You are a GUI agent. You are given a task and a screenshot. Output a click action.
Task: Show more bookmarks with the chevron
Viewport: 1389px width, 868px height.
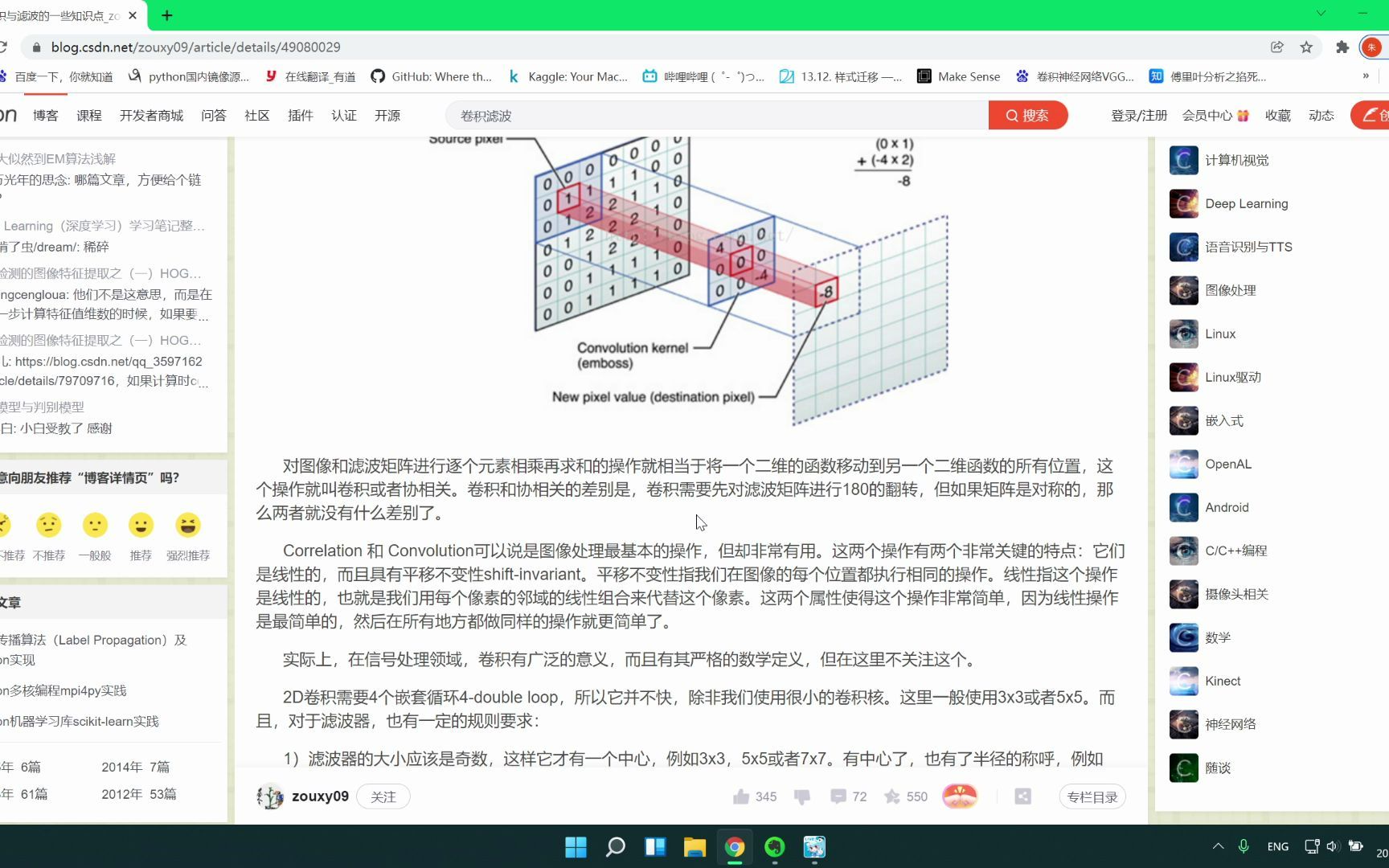[1366, 76]
